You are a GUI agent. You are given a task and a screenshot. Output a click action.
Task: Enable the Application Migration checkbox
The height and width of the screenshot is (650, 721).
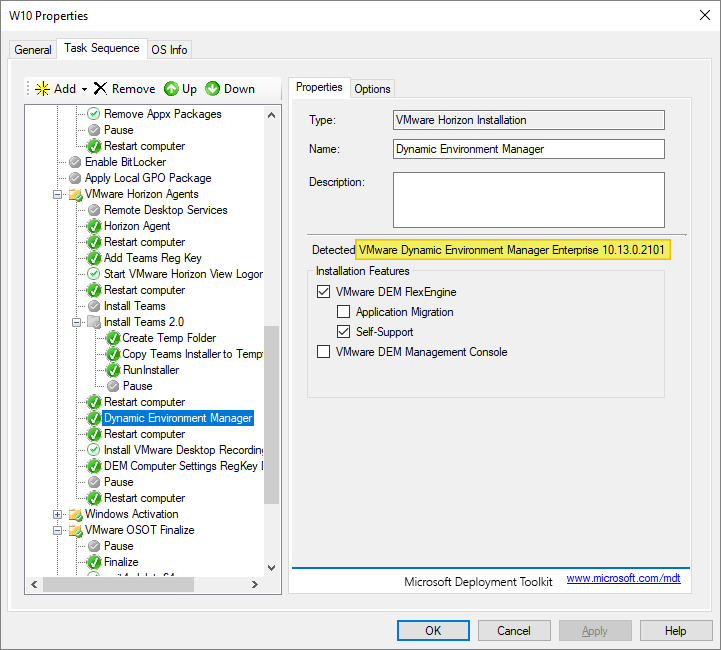(x=343, y=312)
